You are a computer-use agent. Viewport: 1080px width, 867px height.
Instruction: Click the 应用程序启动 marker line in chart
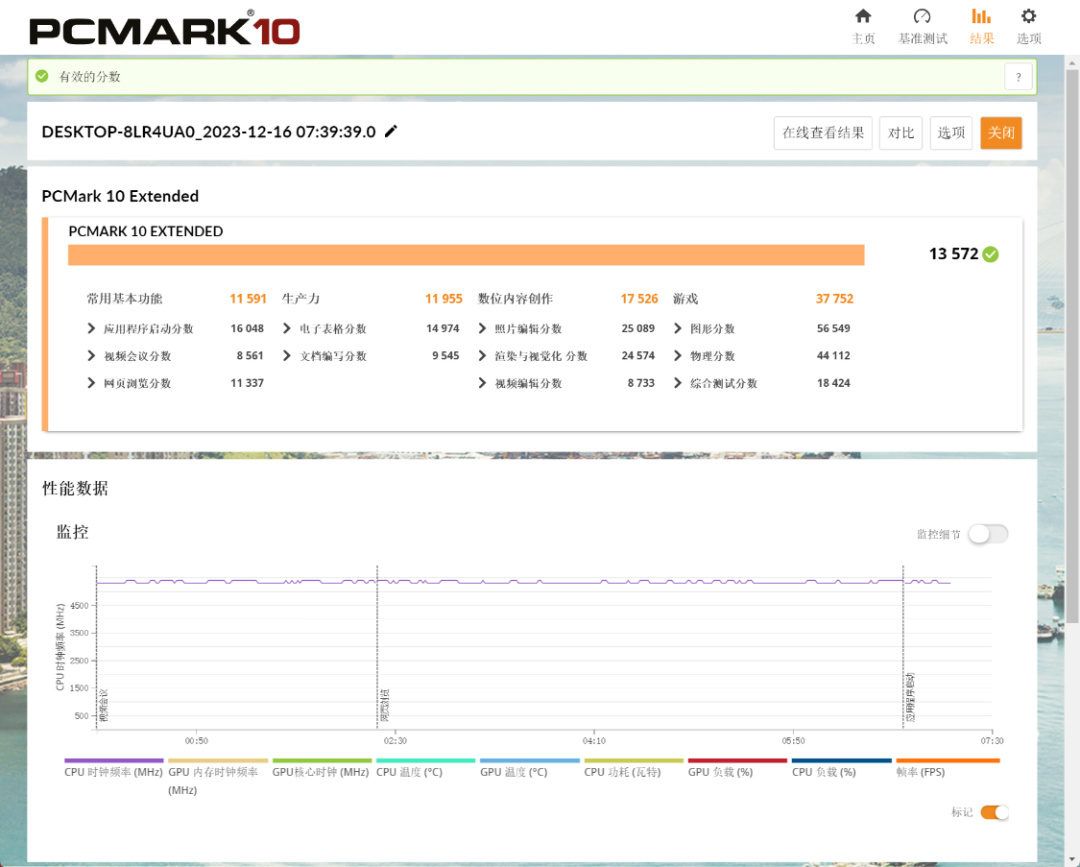pyautogui.click(x=903, y=647)
